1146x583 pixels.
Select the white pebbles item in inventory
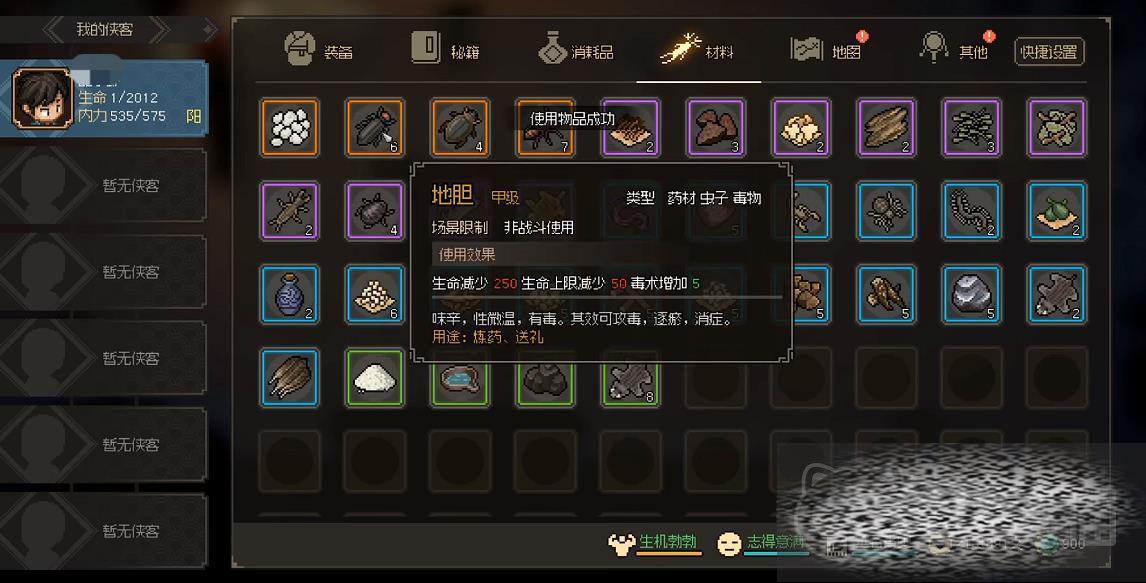click(x=289, y=127)
